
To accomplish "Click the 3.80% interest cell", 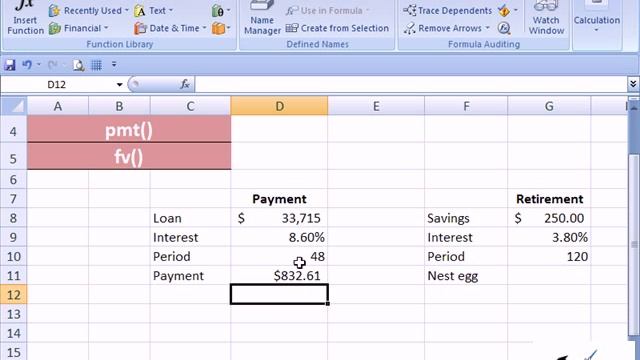I will pos(549,237).
